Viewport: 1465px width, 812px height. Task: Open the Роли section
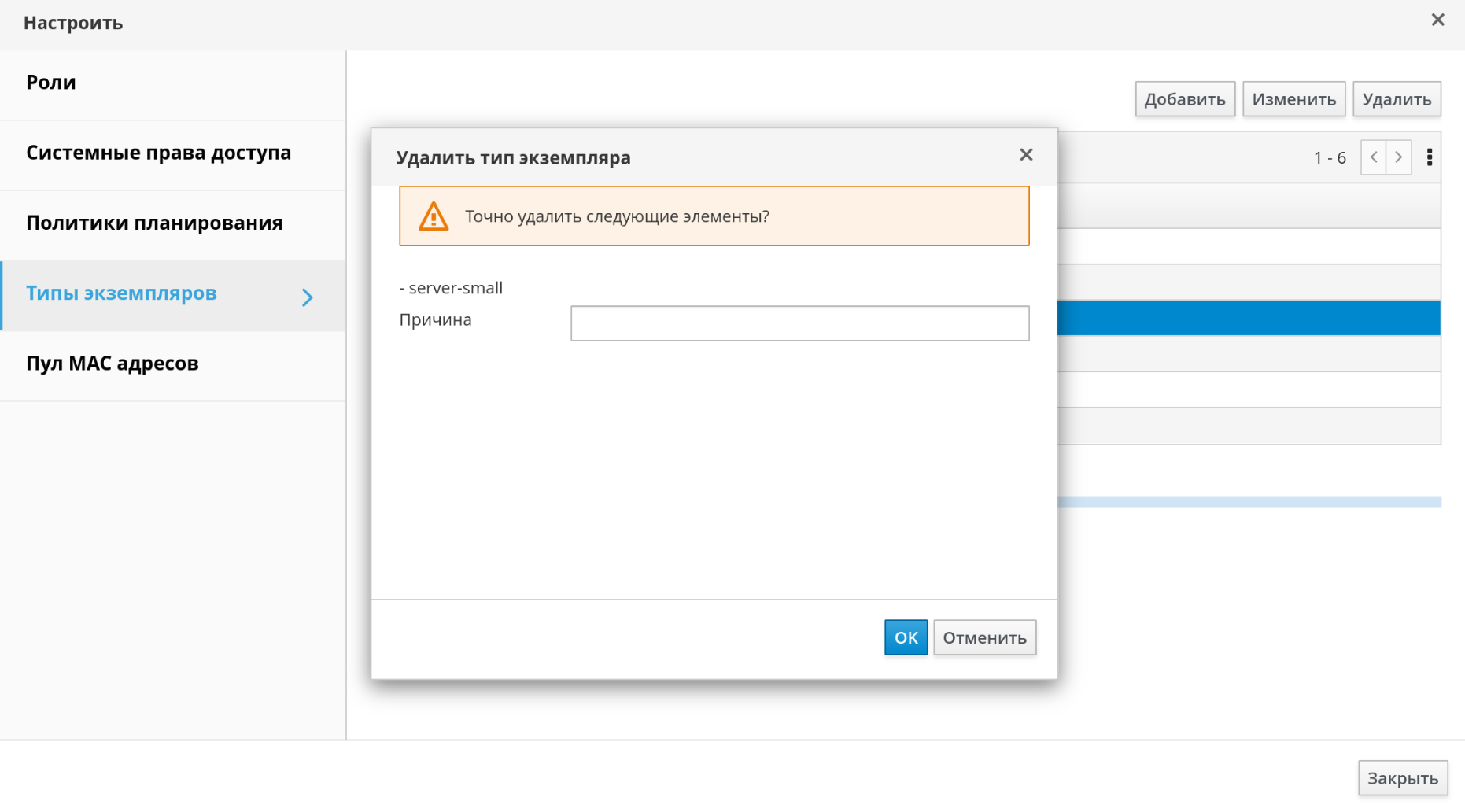pos(51,83)
